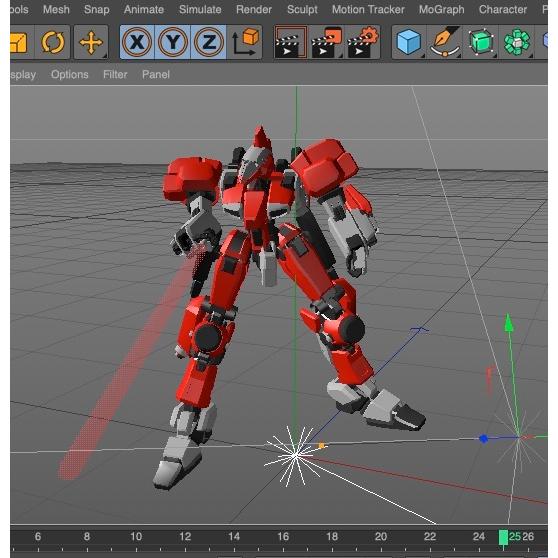This screenshot has width=558, height=558.
Task: Open the Motion Tracker menu
Action: tap(368, 10)
